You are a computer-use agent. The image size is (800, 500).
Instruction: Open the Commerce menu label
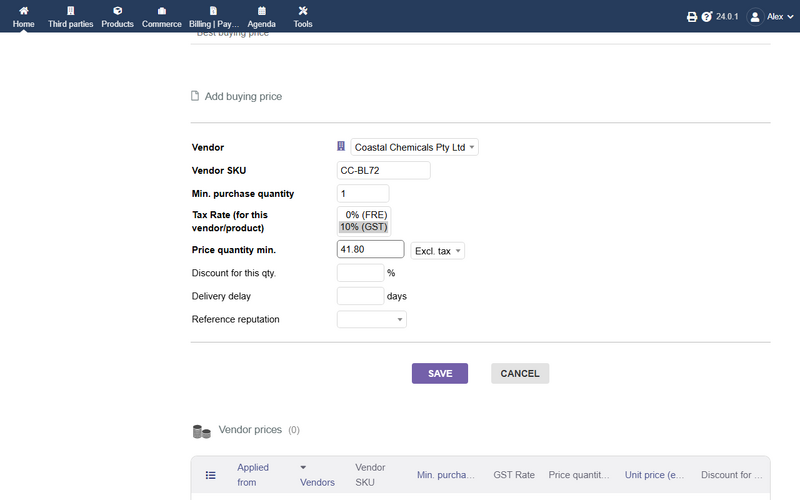[x=162, y=24]
